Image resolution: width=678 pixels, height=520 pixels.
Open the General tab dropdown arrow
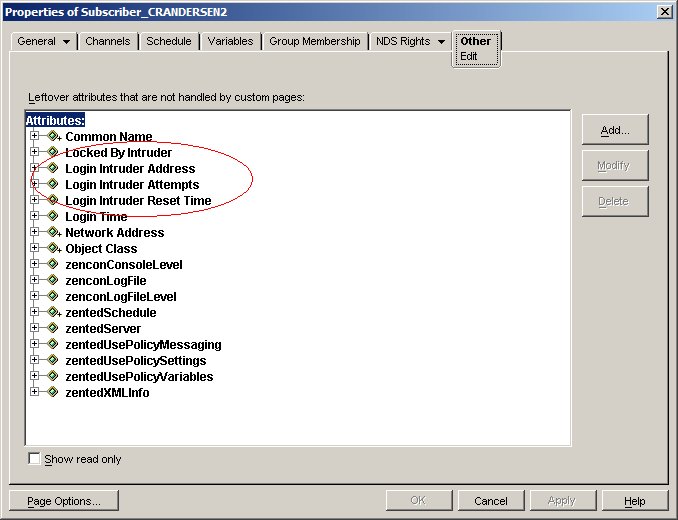[x=66, y=42]
